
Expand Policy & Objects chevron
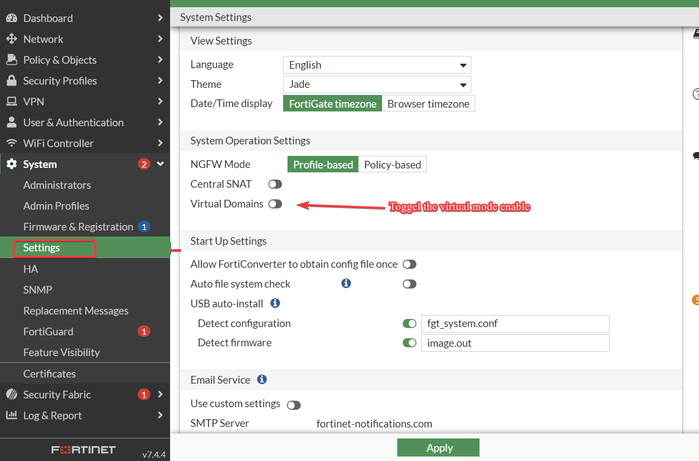tap(160, 59)
